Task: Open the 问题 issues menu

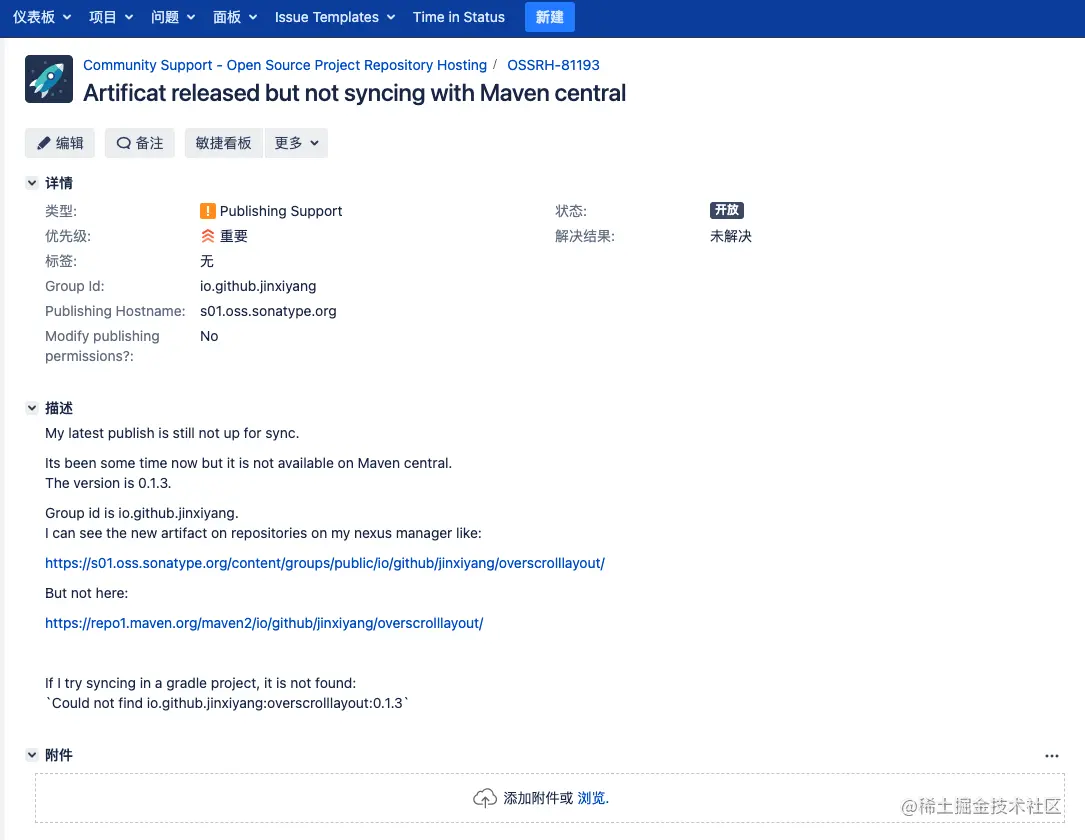Action: (173, 17)
